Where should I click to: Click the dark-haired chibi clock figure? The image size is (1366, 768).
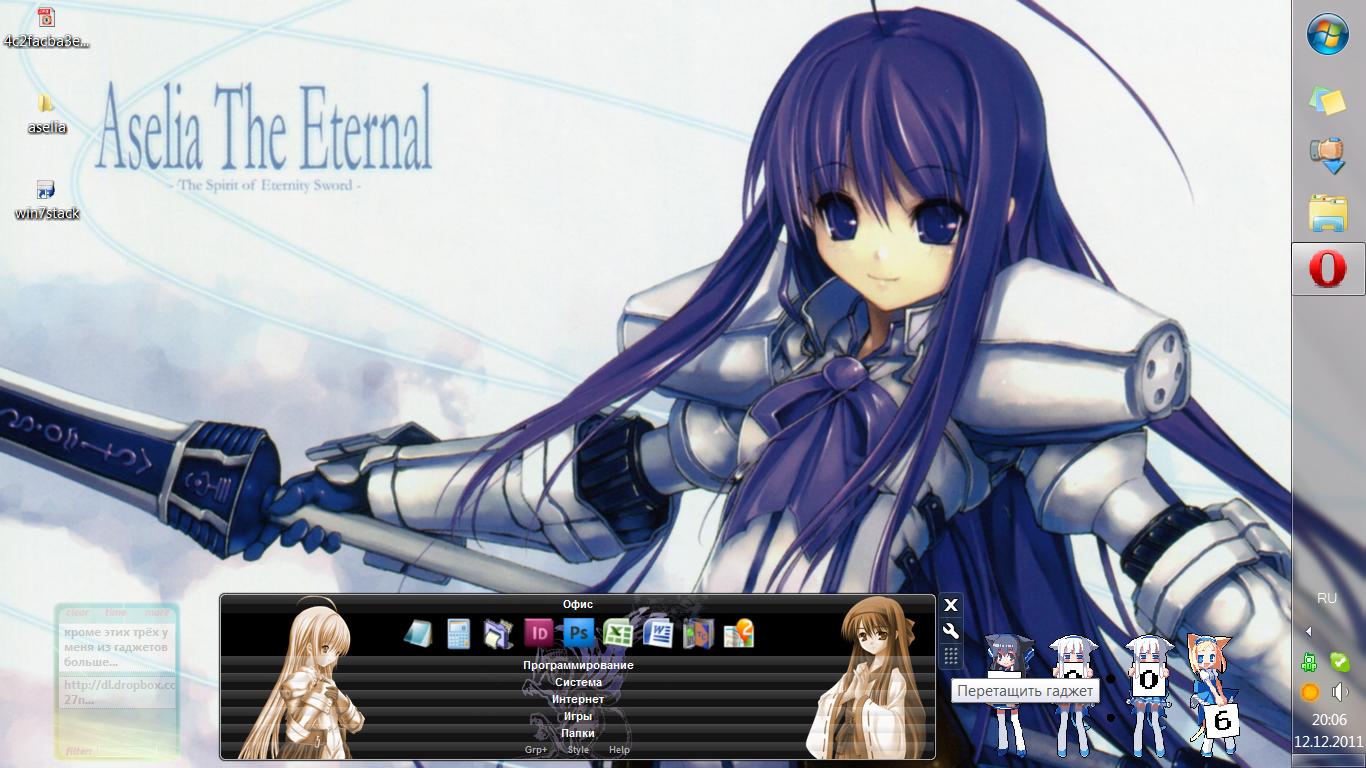1008,693
